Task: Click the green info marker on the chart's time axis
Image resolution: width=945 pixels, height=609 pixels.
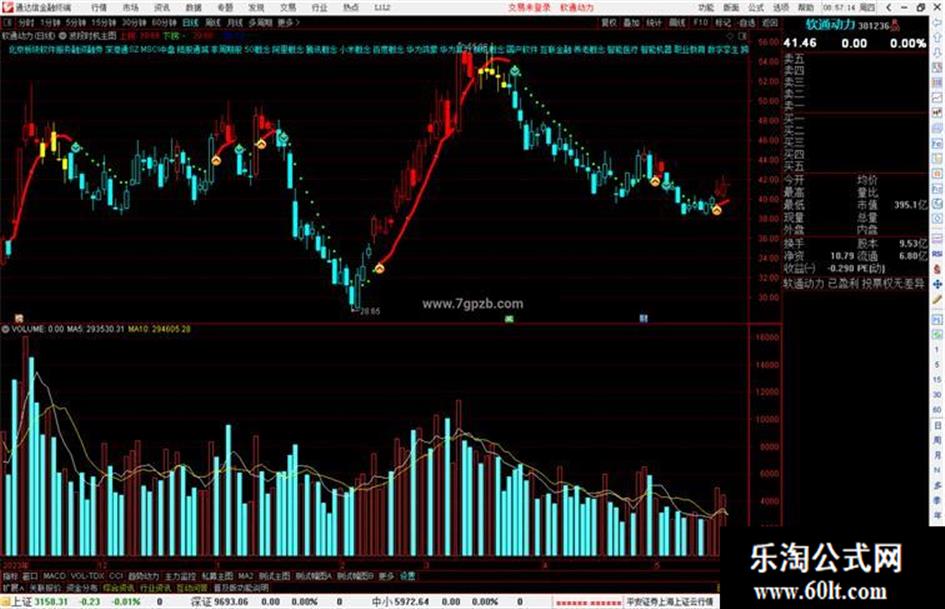Action: pos(509,318)
